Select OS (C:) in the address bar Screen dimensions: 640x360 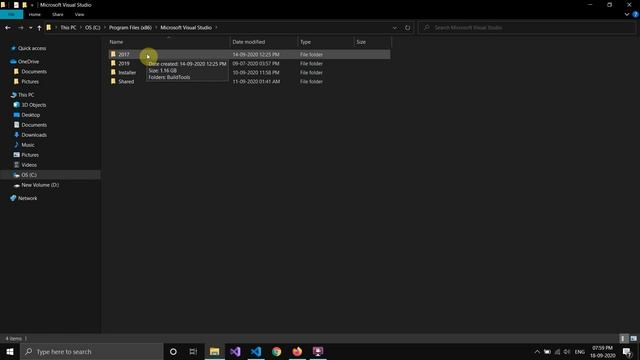click(93, 28)
